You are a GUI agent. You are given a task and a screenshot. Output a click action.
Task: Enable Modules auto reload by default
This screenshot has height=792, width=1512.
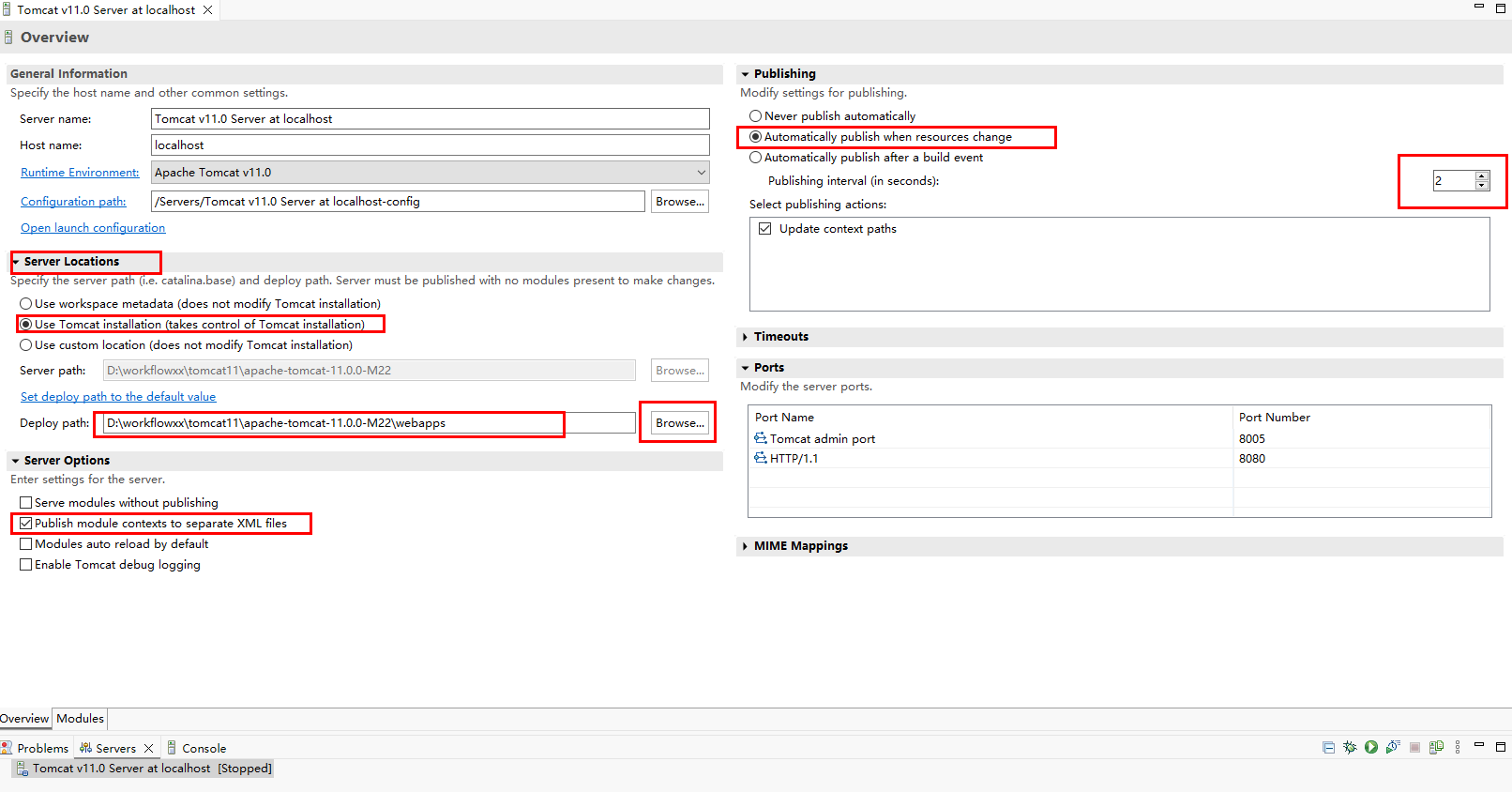(26, 544)
